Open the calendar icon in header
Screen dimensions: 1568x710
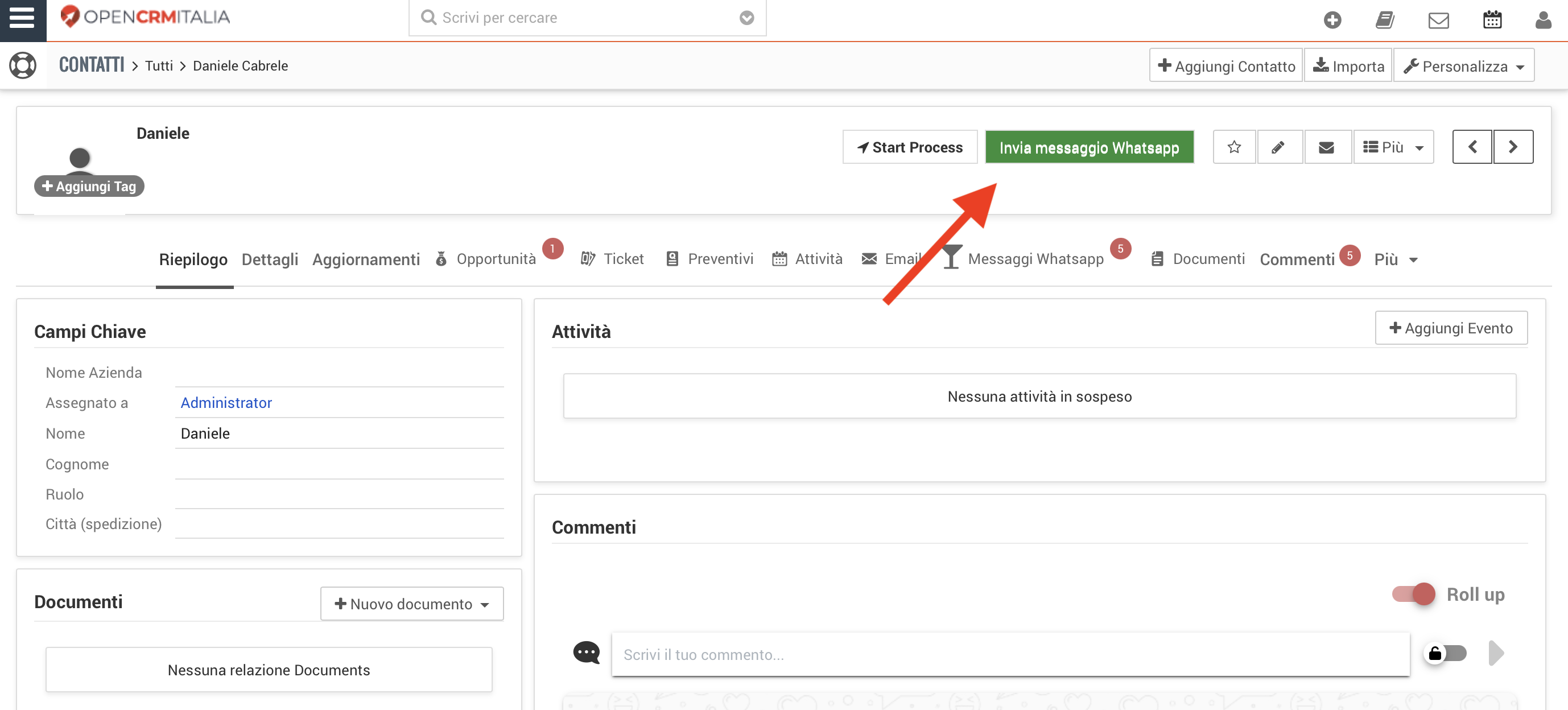(x=1491, y=20)
